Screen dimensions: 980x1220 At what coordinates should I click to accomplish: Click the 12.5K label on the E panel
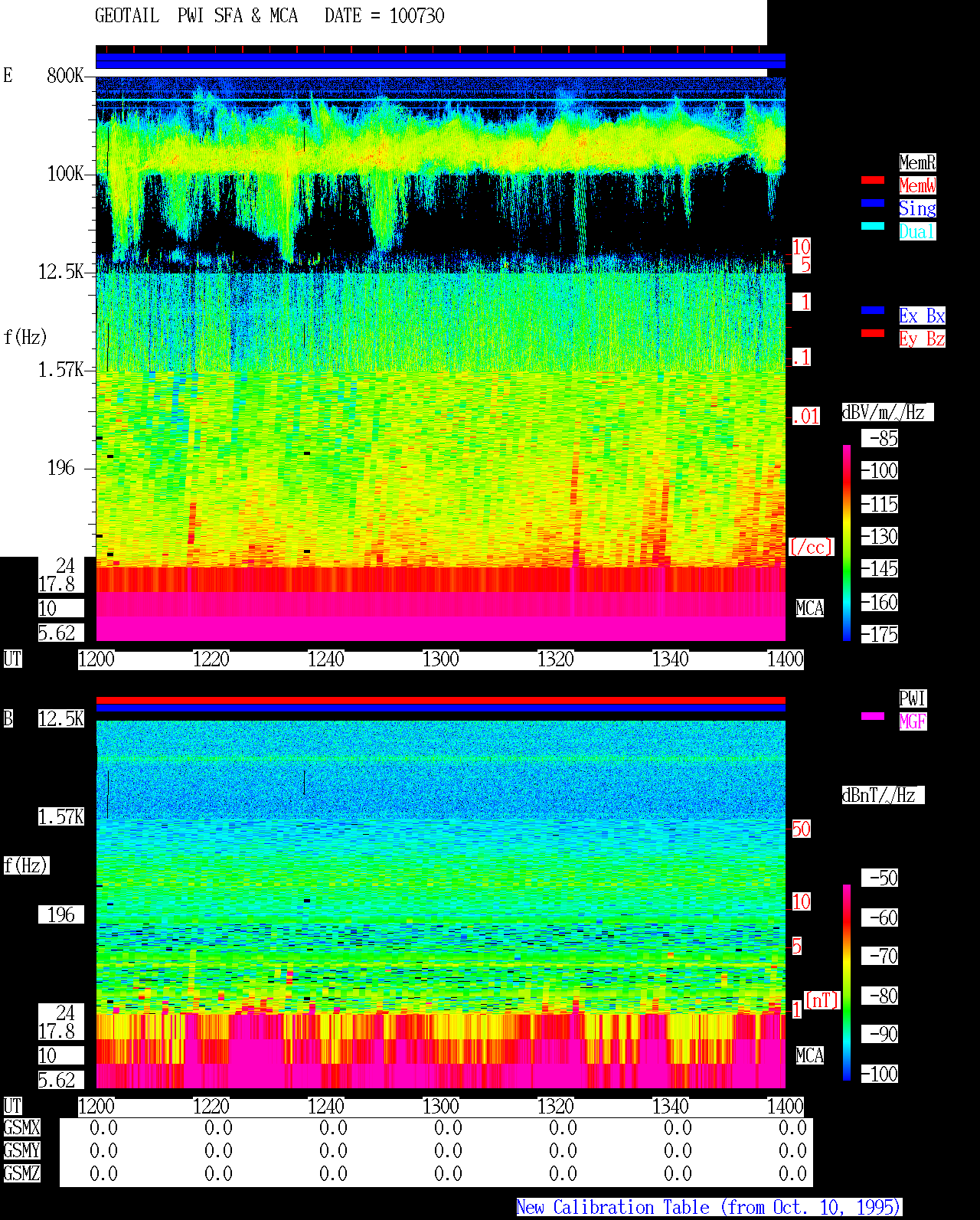point(61,271)
